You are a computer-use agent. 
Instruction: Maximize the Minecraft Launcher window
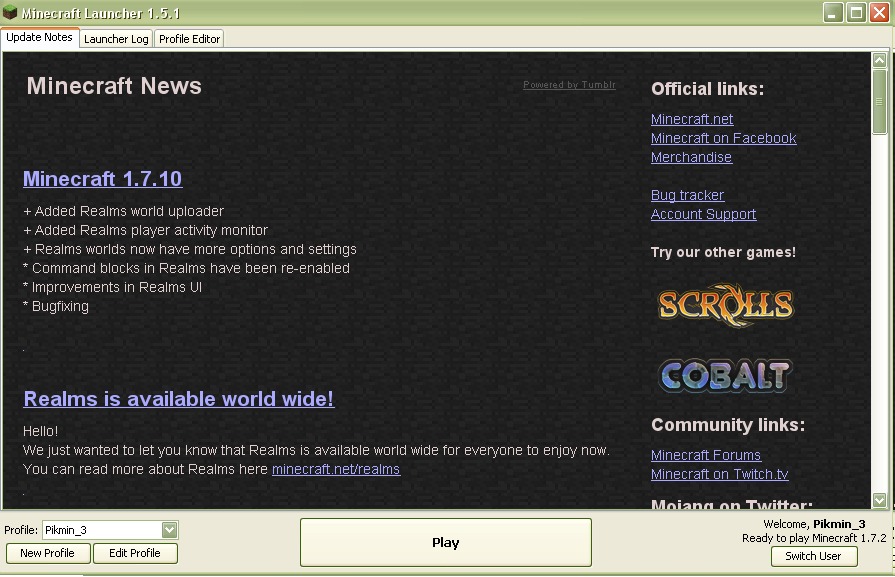tap(856, 12)
